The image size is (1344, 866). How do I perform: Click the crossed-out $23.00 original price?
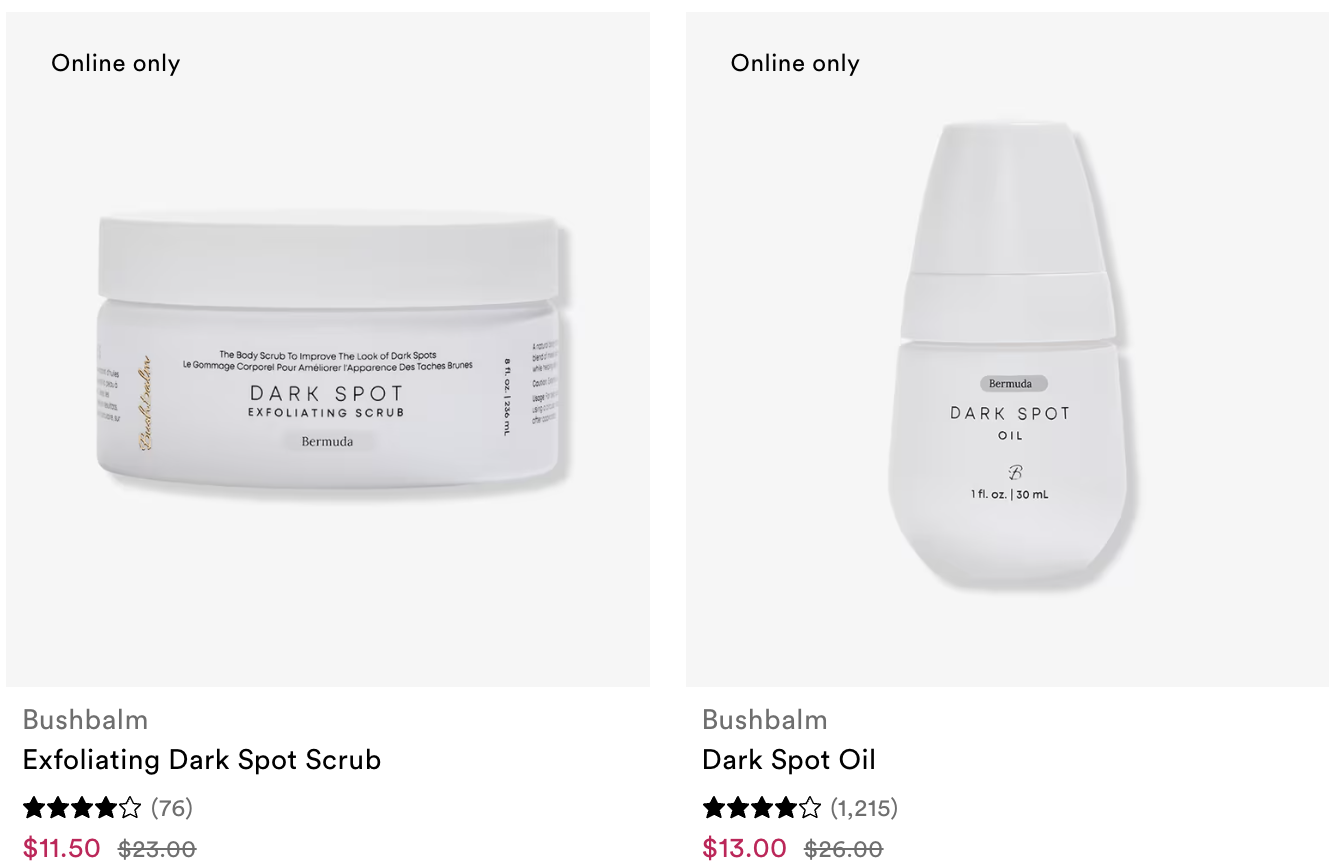(157, 849)
